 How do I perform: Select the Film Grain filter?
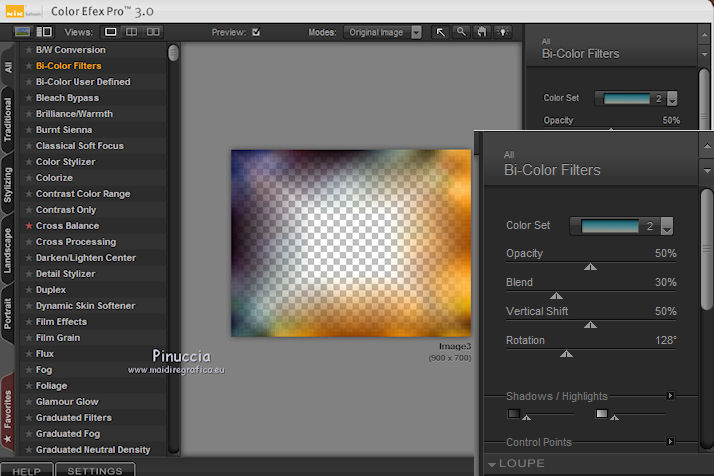click(x=58, y=338)
